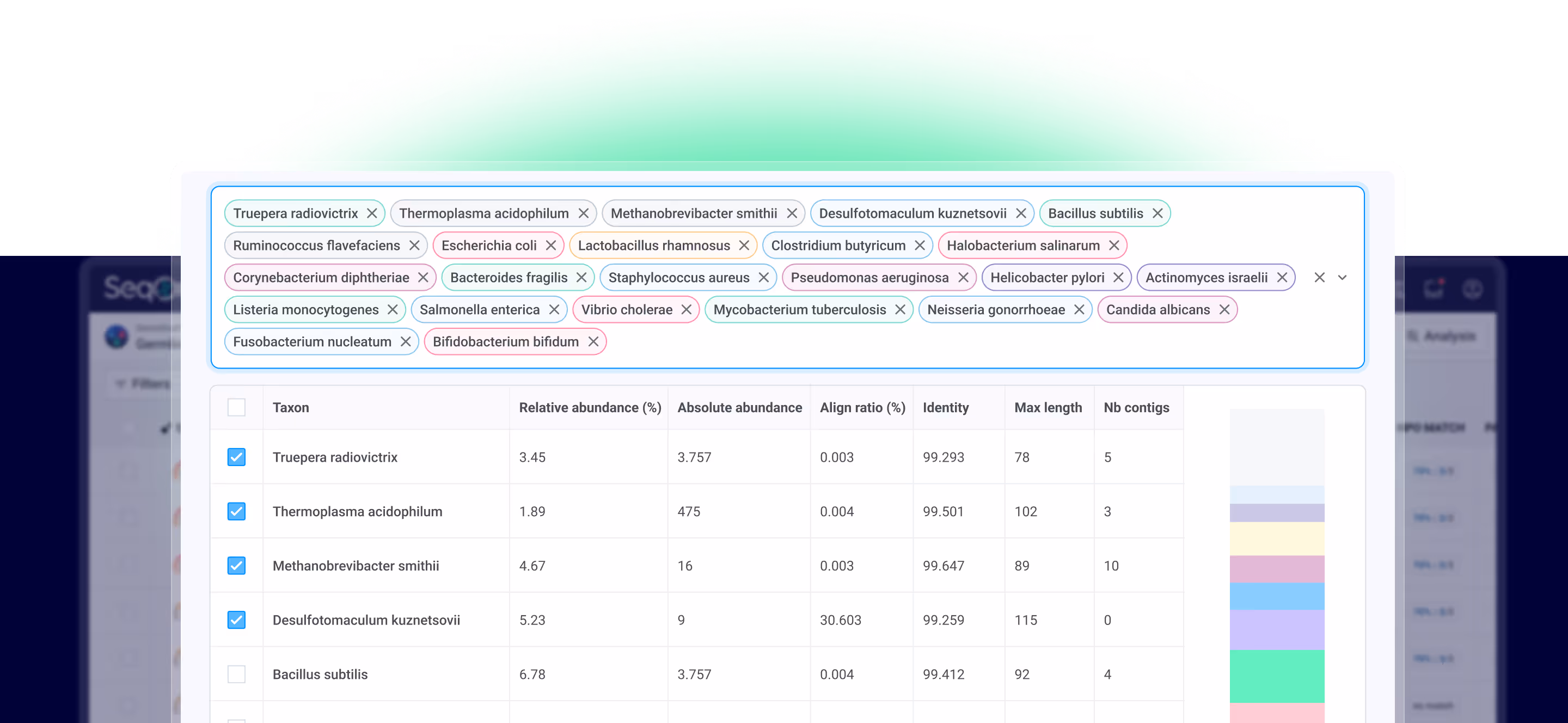Uncheck the Truepera radiovictrix row
Screen dimensions: 1568x723
[236, 457]
